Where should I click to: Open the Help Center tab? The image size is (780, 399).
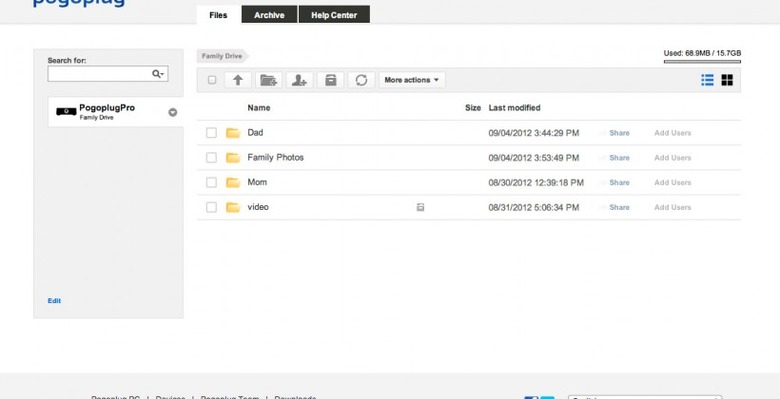[x=334, y=15]
